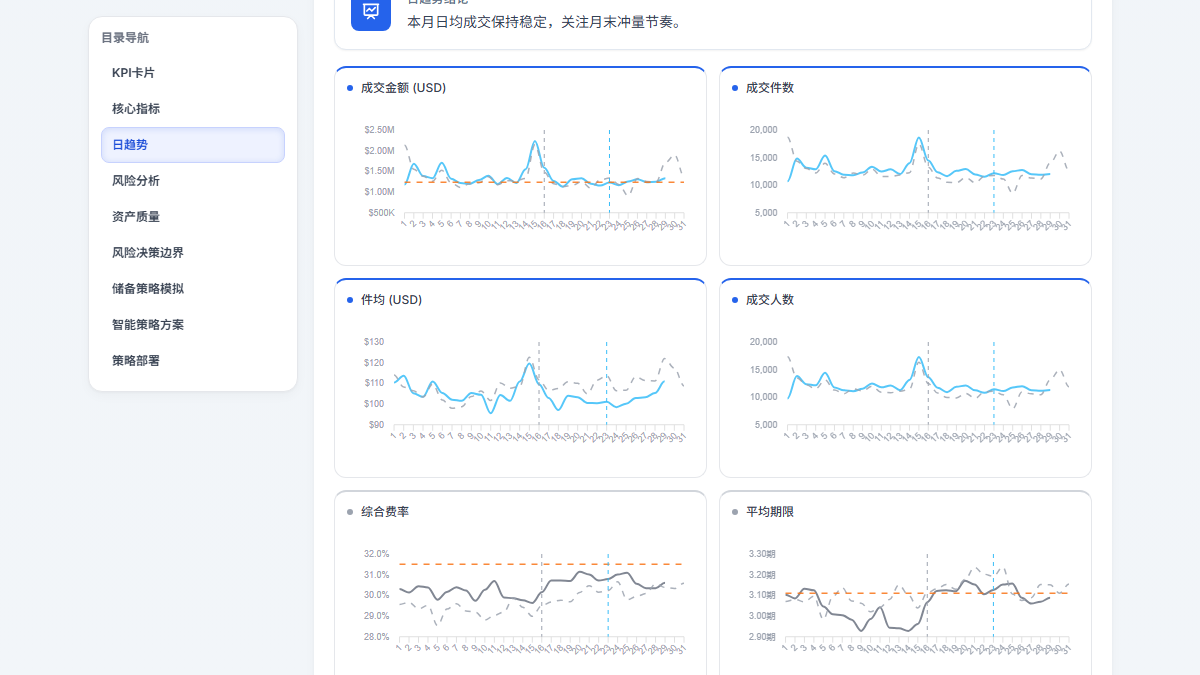
Task: Open 风险分析 in the sidebar
Action: pyautogui.click(x=193, y=181)
